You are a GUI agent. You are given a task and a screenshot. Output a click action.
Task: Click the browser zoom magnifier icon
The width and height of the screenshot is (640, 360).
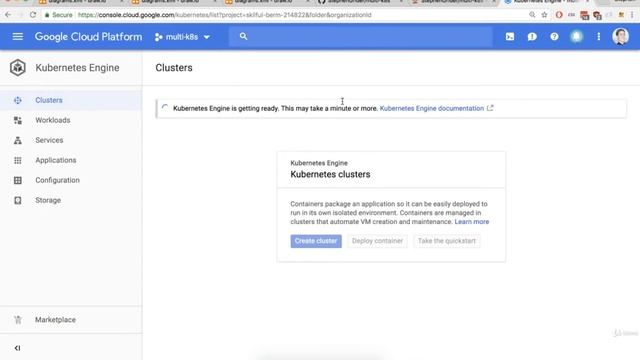point(532,15)
